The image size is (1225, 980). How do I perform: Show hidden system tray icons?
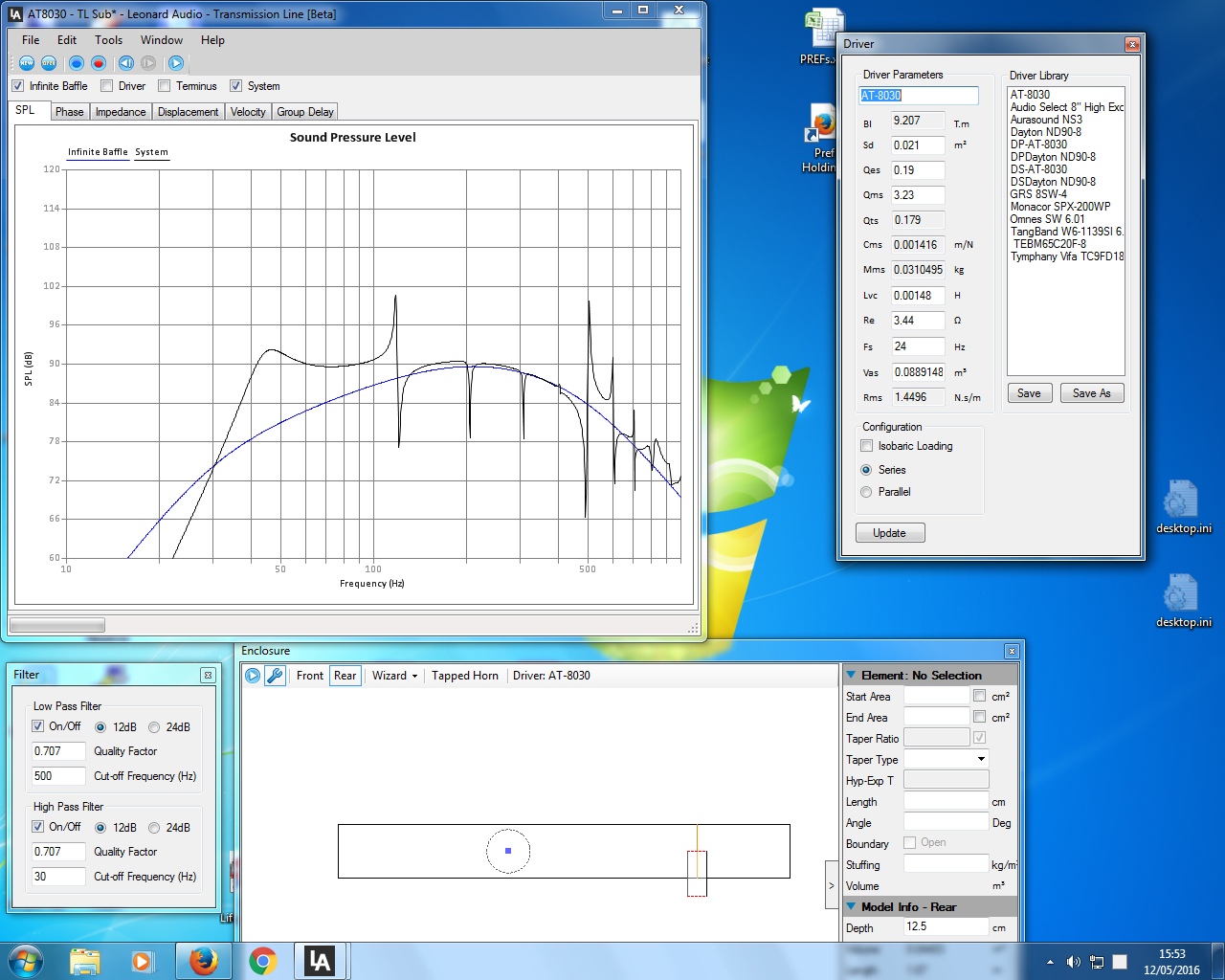[x=1050, y=962]
